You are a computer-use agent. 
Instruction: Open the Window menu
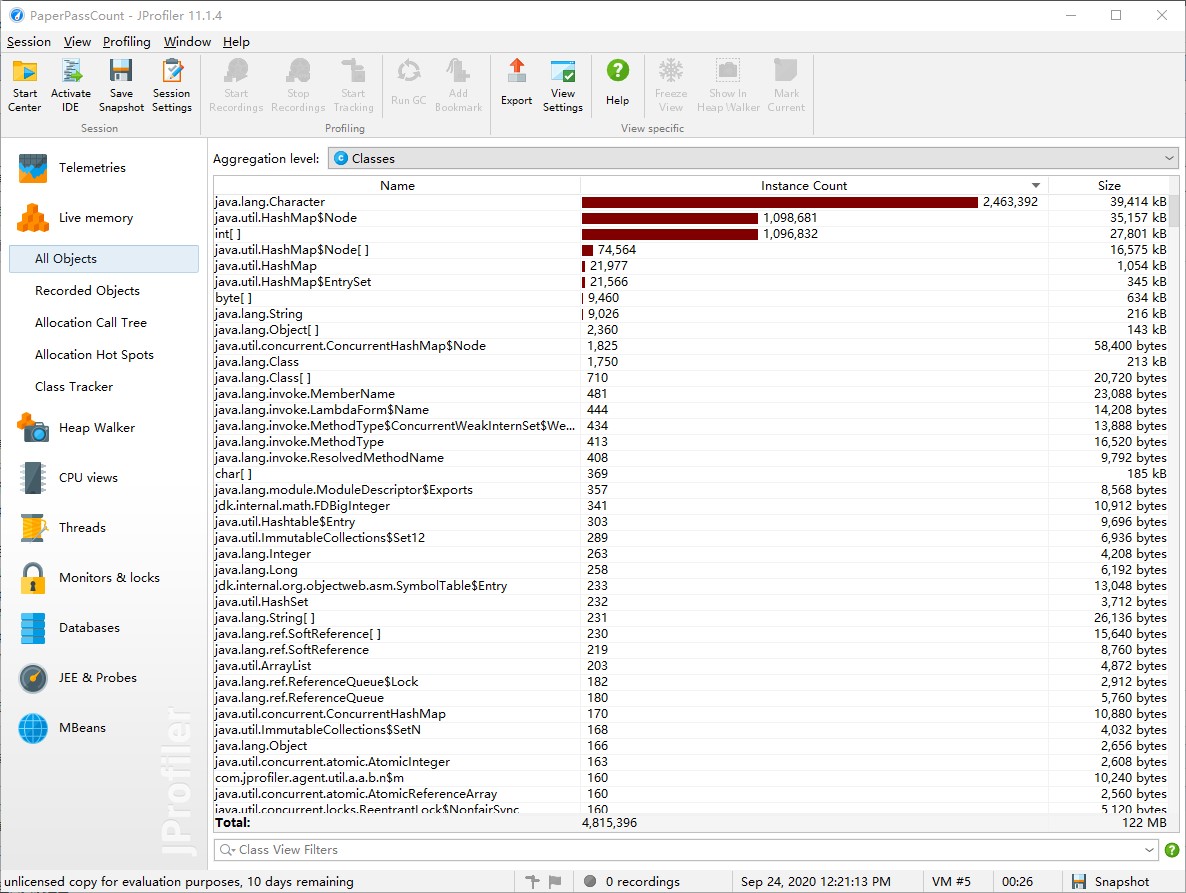(x=188, y=42)
